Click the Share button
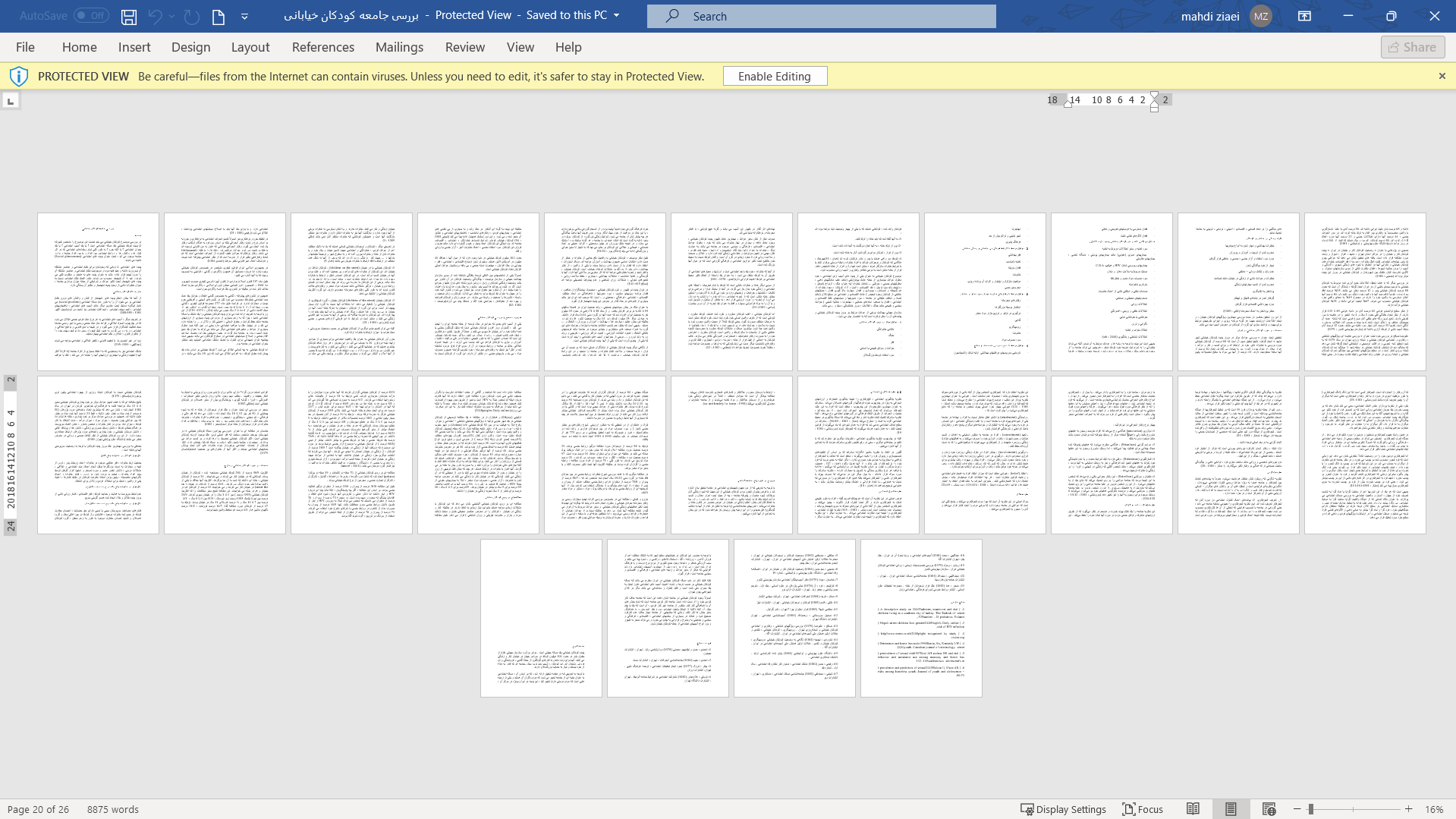Screen dimensions: 1456x819 click(x=1413, y=47)
